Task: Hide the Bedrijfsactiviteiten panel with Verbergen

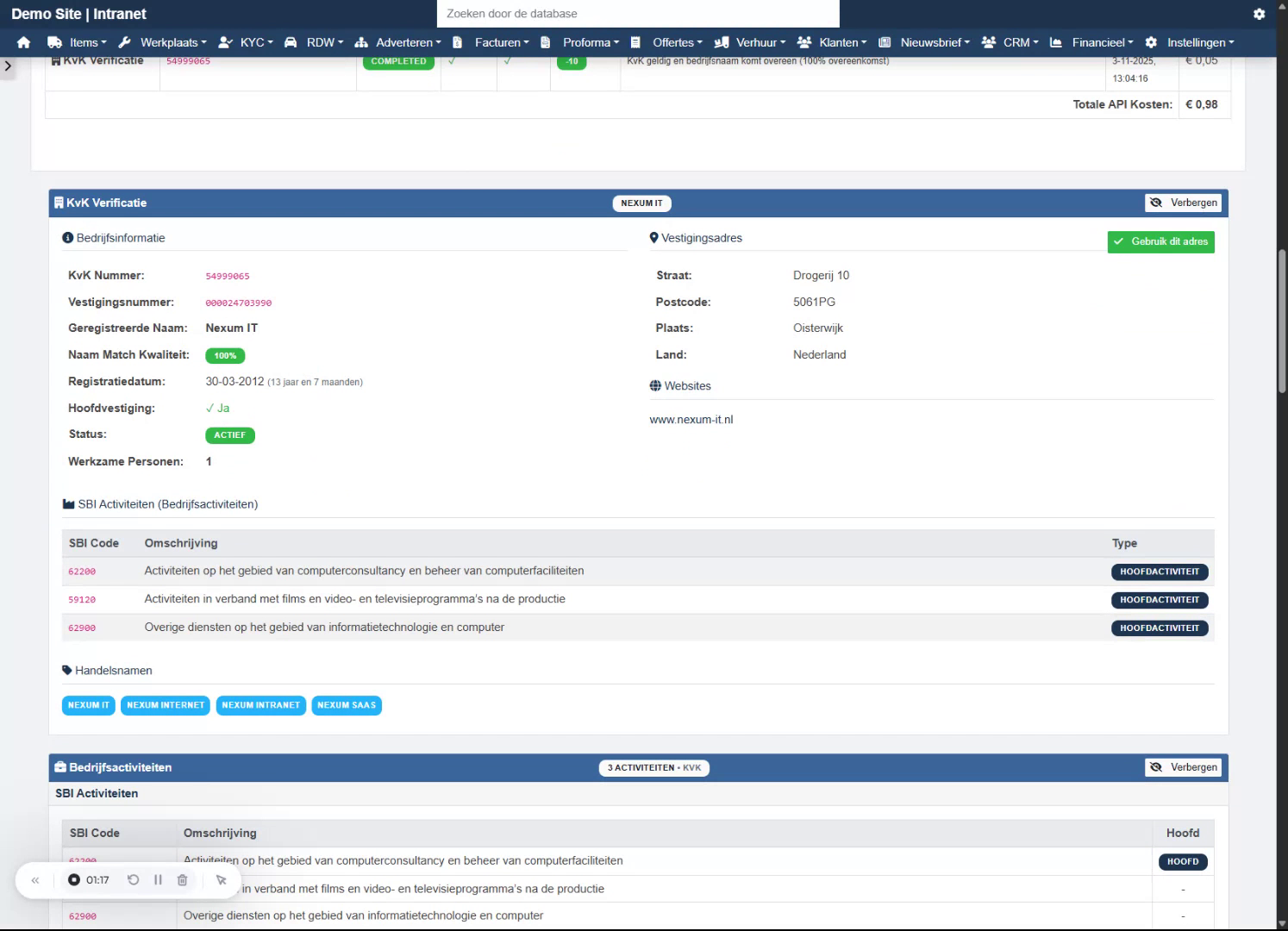Action: pos(1183,767)
